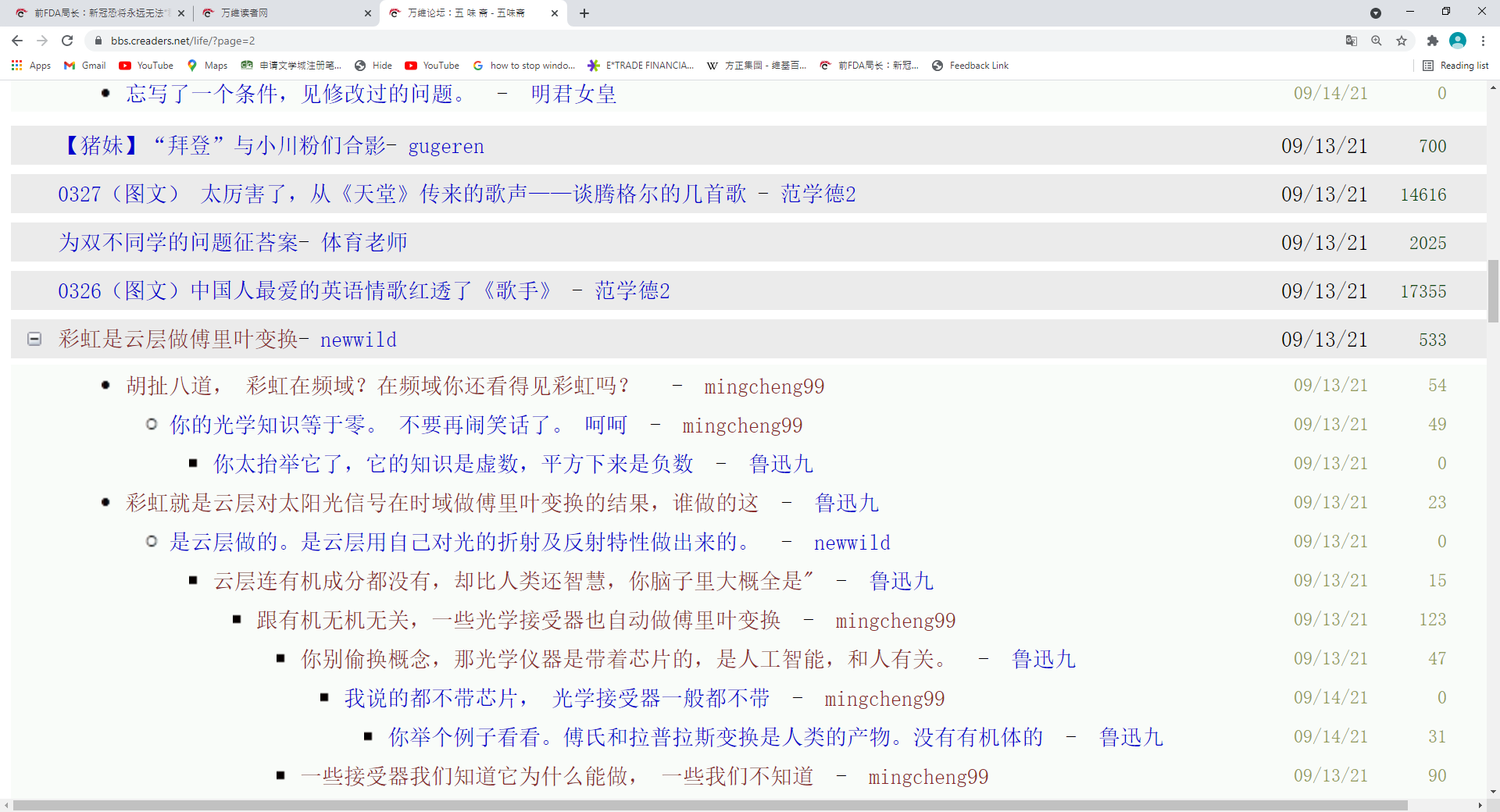Close the 万维读者网 tab

click(x=368, y=12)
